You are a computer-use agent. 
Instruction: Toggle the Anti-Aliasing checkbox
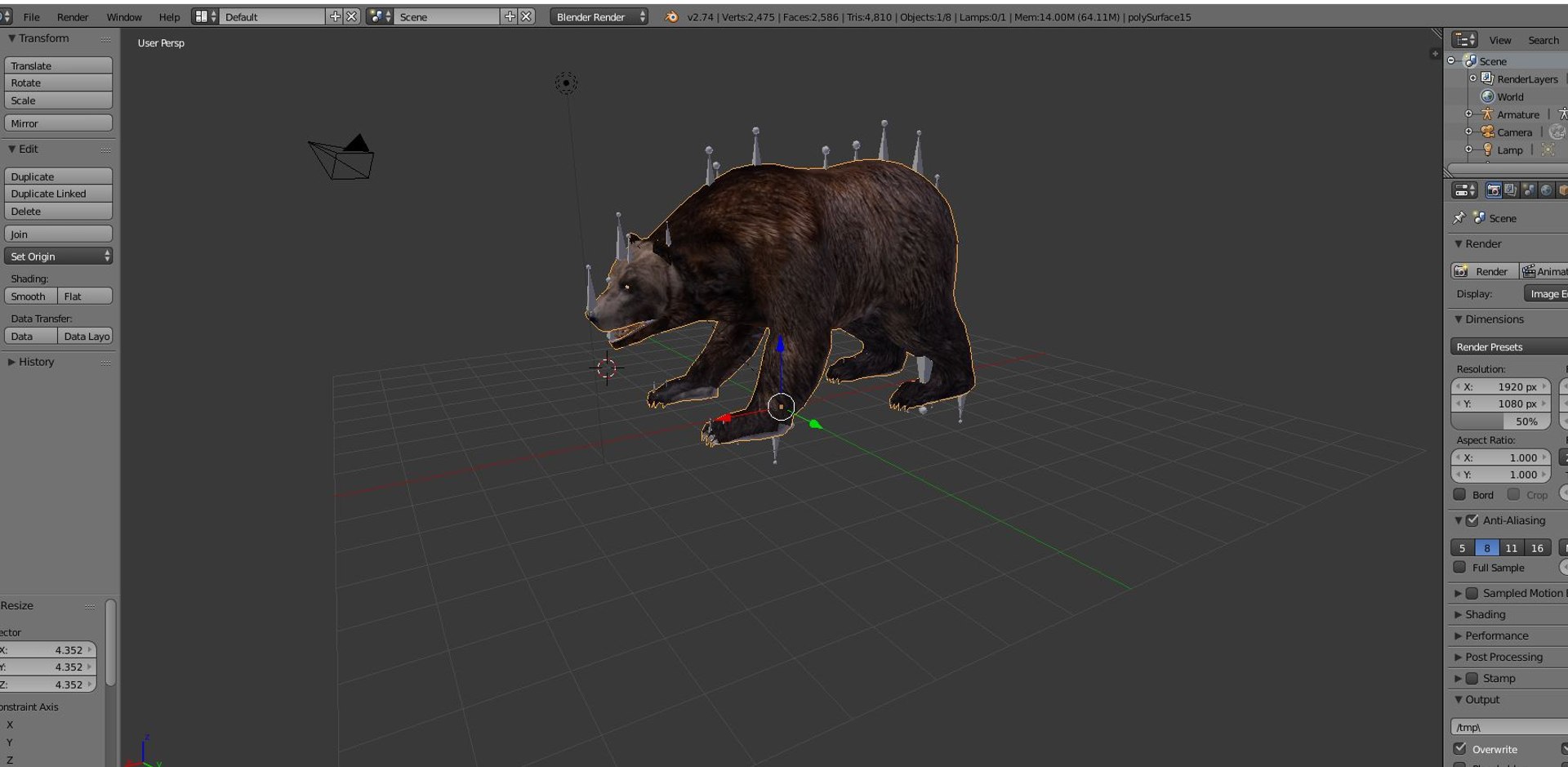click(x=1472, y=520)
